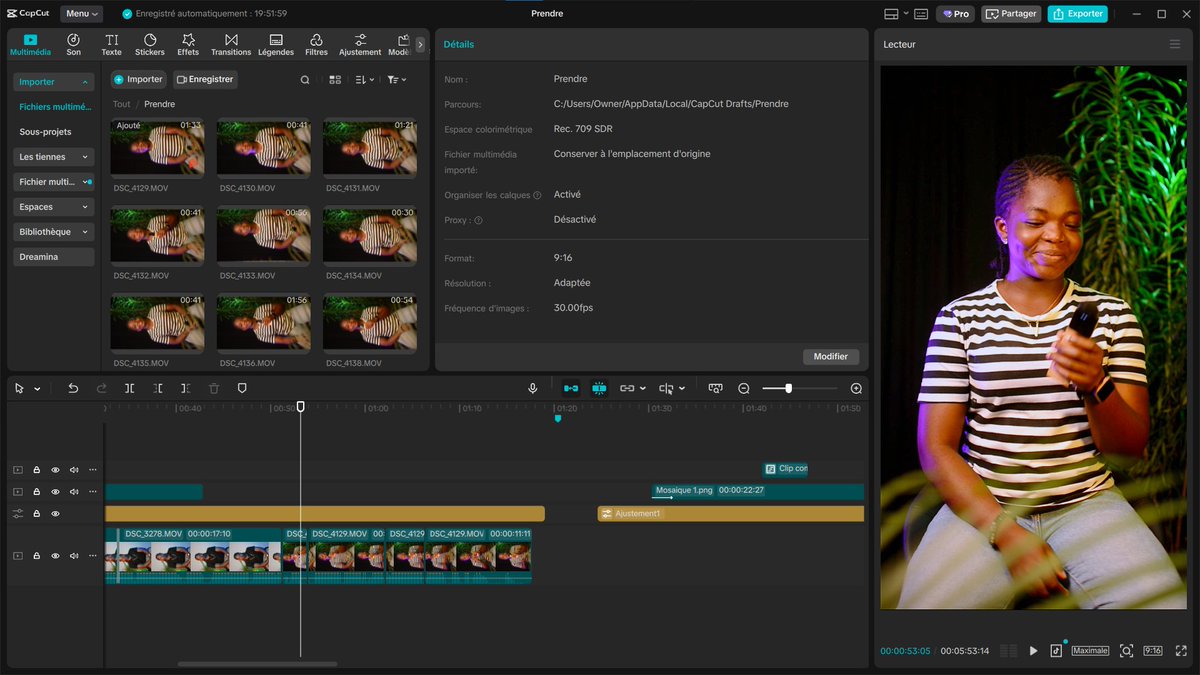Open the media filter dropdown

point(397,80)
